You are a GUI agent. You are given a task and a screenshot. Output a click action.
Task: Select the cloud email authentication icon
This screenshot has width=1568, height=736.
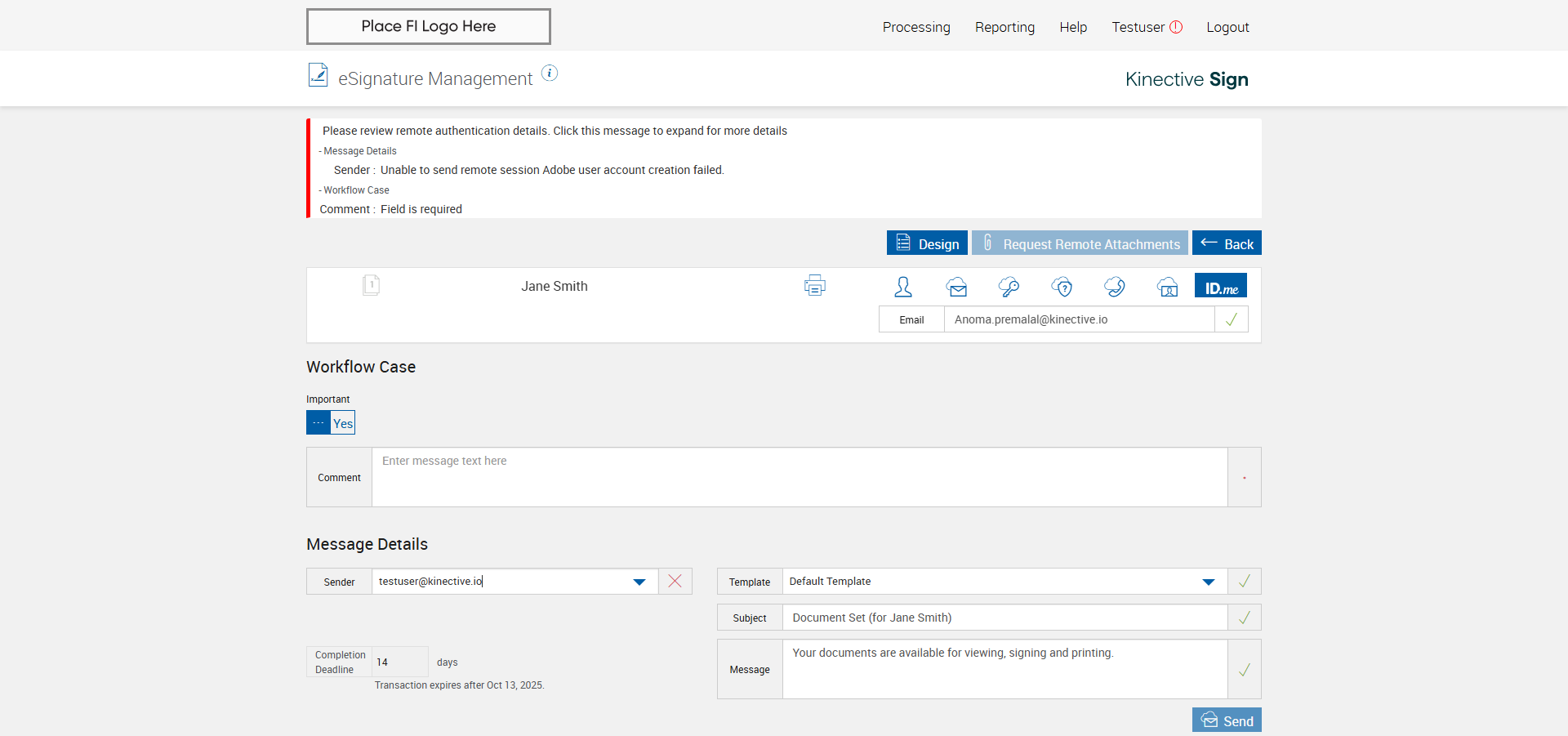pyautogui.click(x=956, y=287)
